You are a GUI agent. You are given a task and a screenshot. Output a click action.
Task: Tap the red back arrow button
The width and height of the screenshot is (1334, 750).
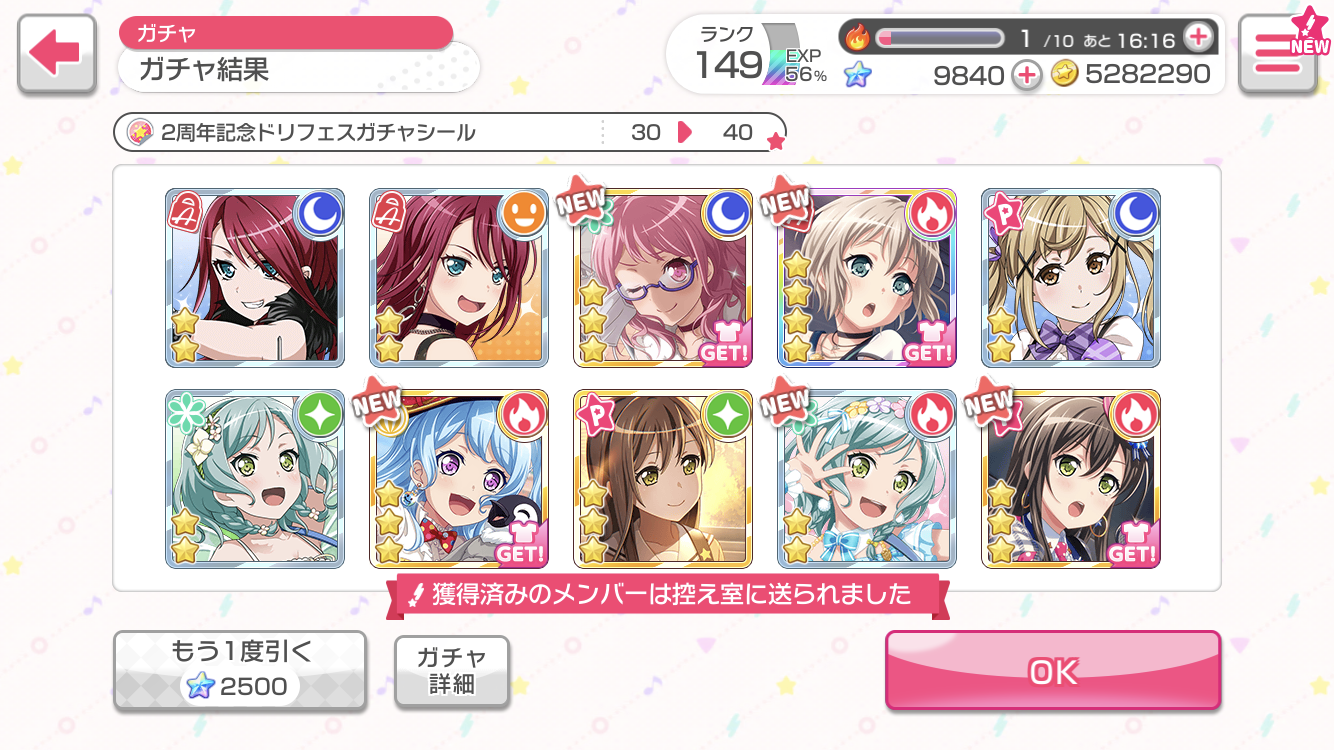click(x=57, y=55)
